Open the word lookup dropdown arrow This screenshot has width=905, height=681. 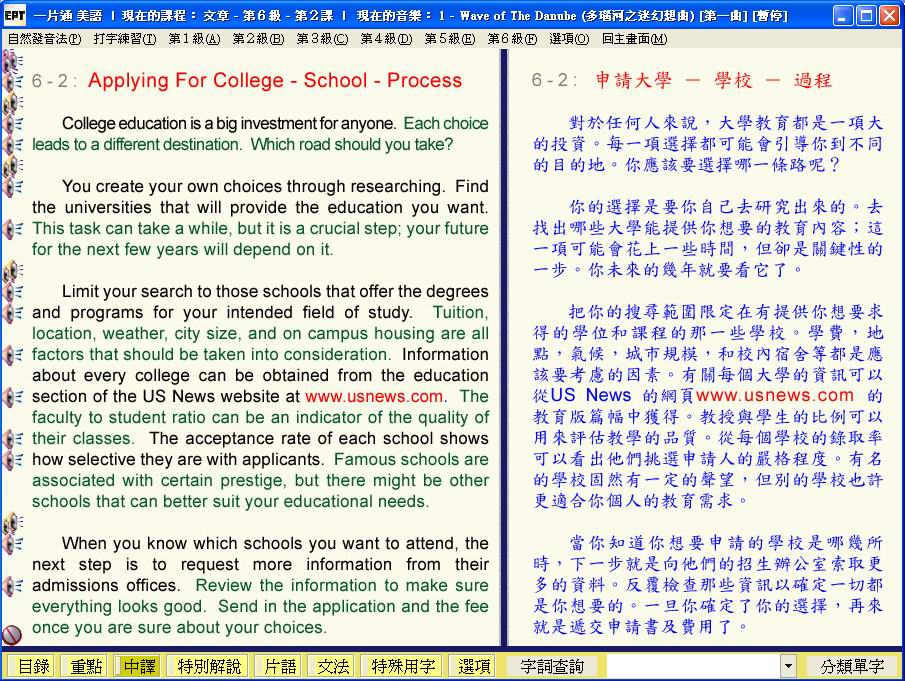point(788,666)
